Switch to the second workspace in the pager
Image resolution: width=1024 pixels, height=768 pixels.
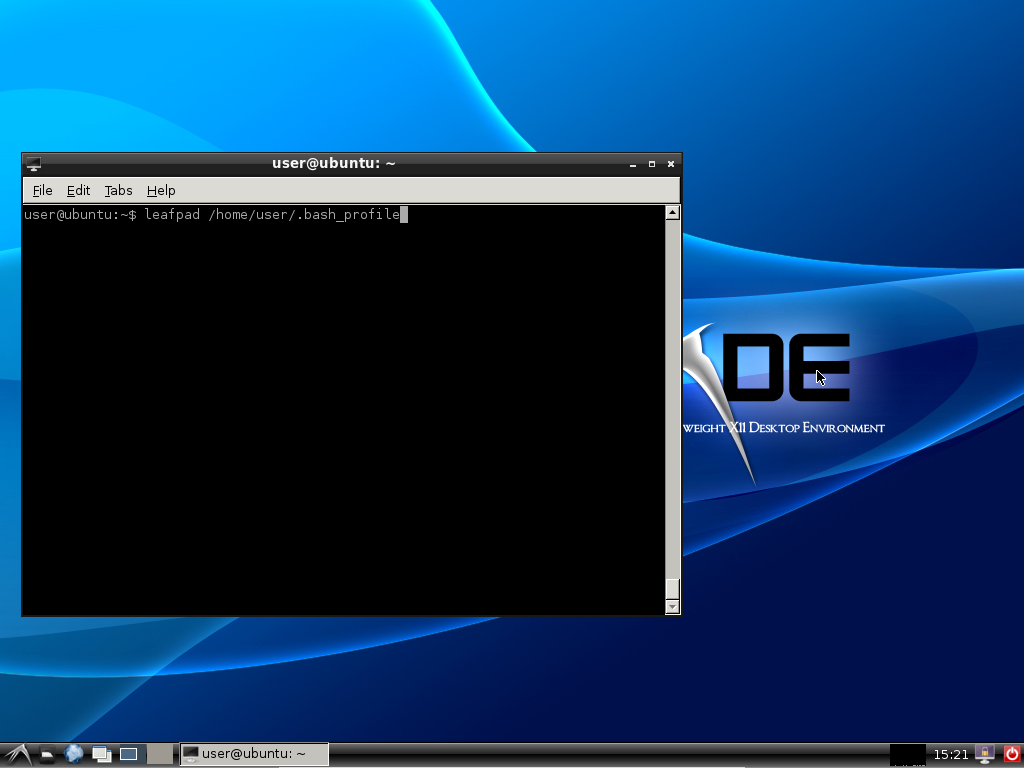(x=160, y=754)
